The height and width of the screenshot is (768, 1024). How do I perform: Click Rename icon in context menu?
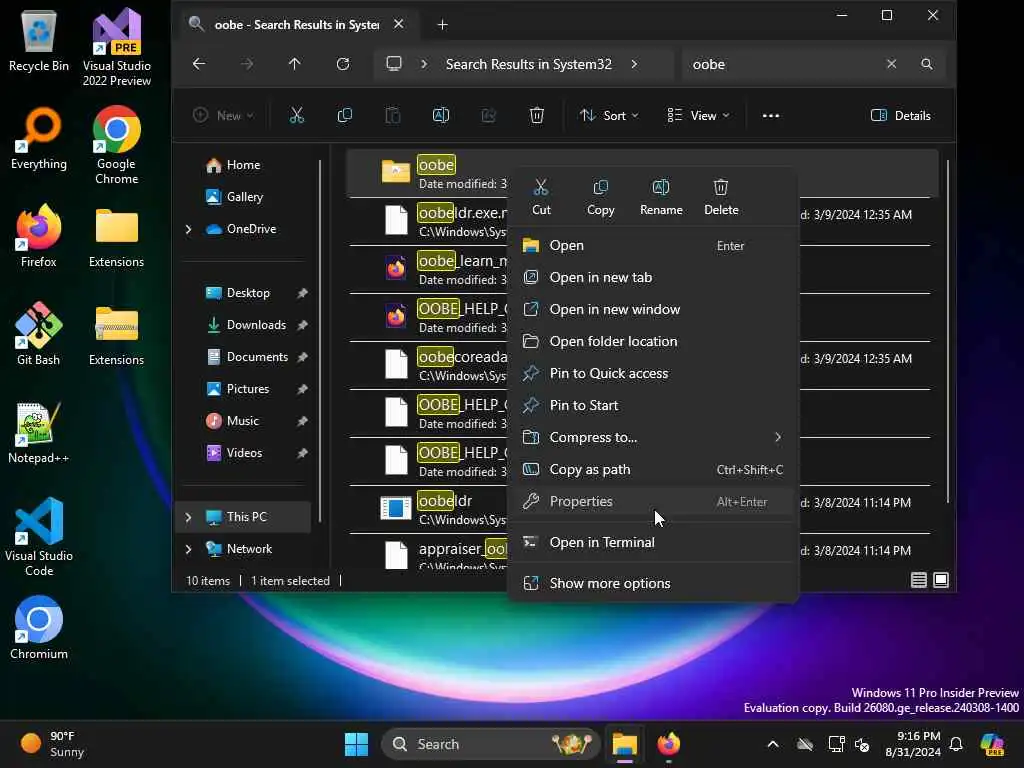661,197
